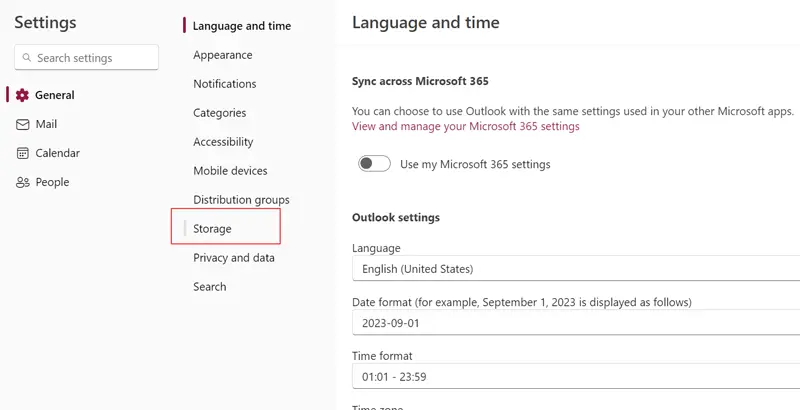Select Language and time section
The image size is (800, 410).
pyautogui.click(x=241, y=26)
